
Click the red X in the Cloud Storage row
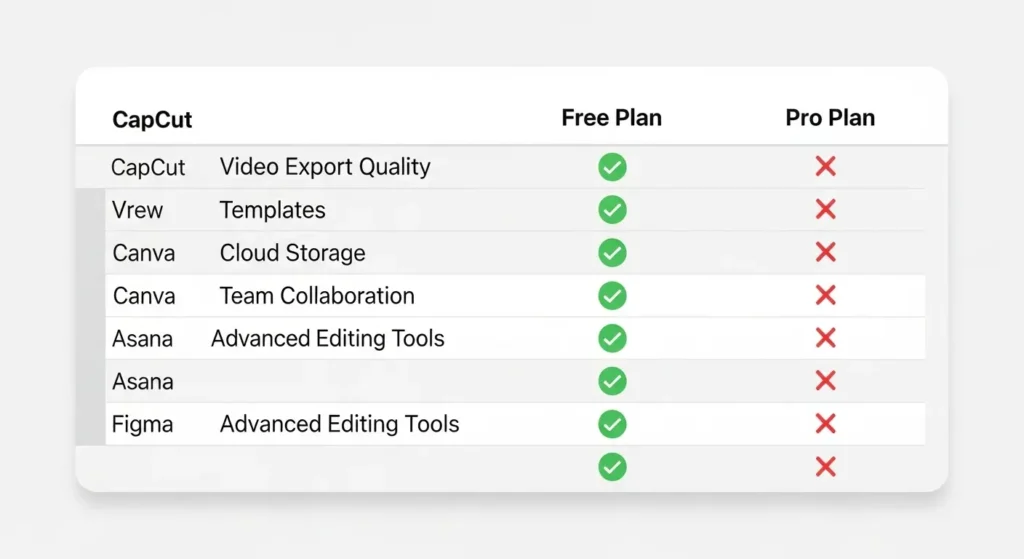(825, 253)
